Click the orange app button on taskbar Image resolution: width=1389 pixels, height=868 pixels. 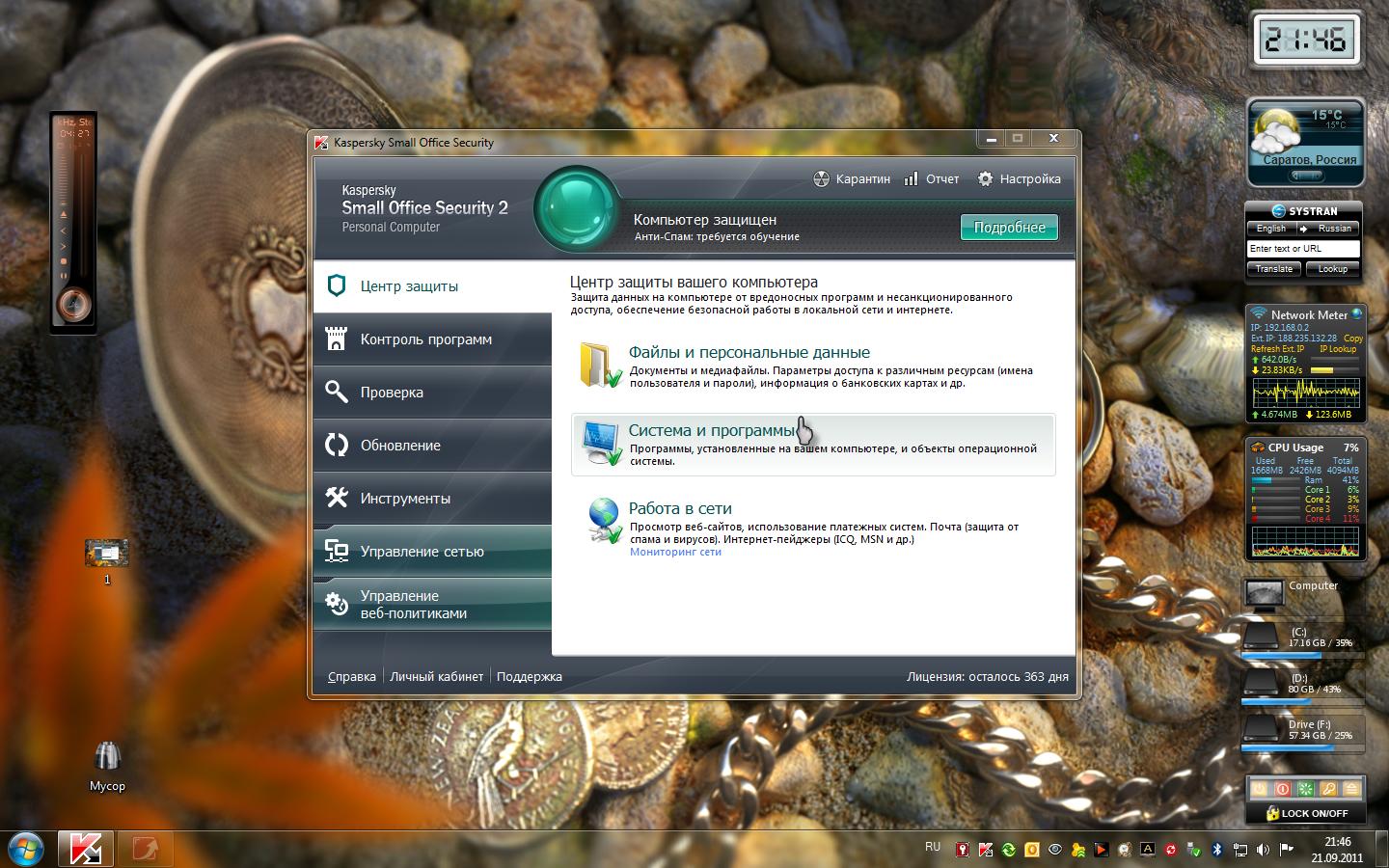(145, 849)
